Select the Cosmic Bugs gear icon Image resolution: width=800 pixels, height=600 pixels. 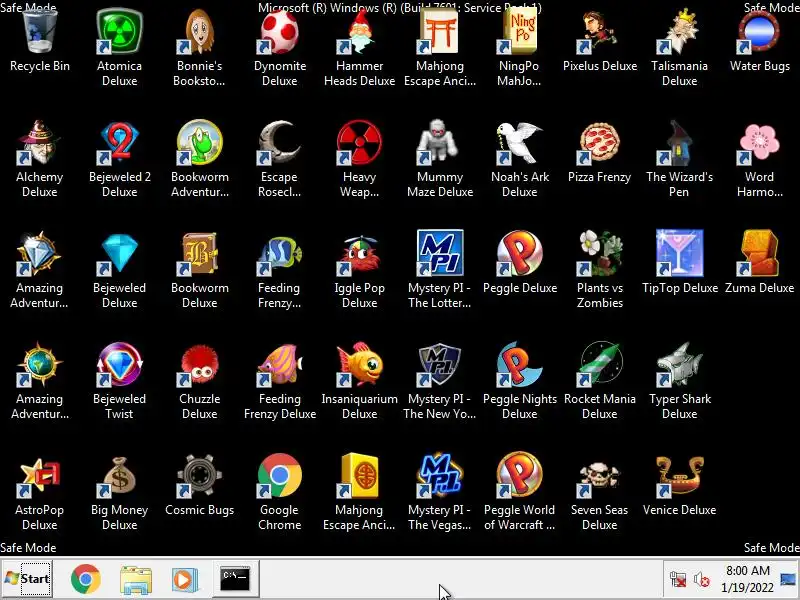coord(199,476)
